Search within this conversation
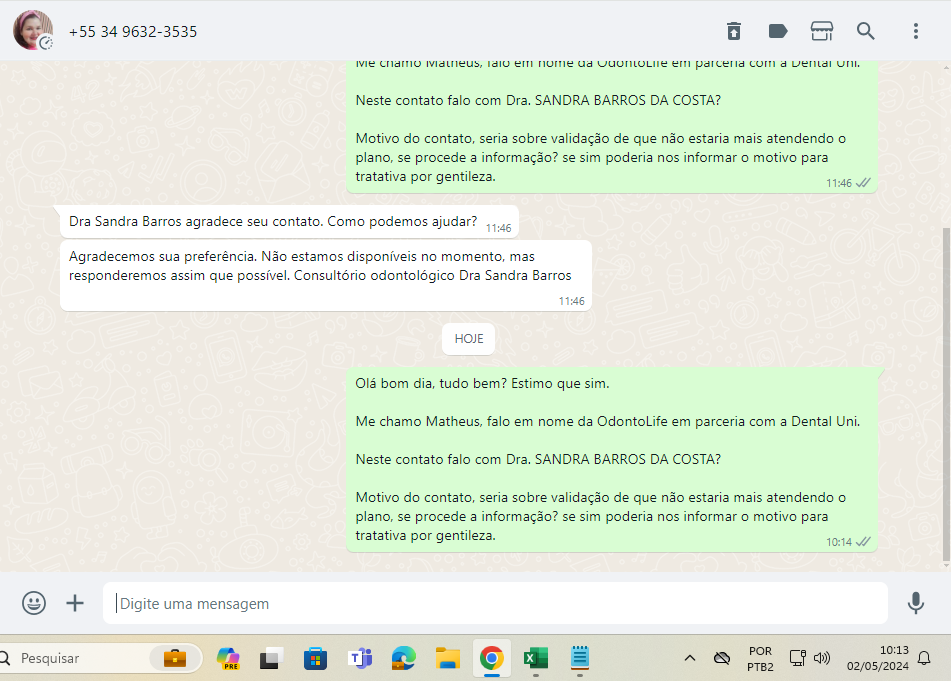951x681 pixels. point(865,31)
